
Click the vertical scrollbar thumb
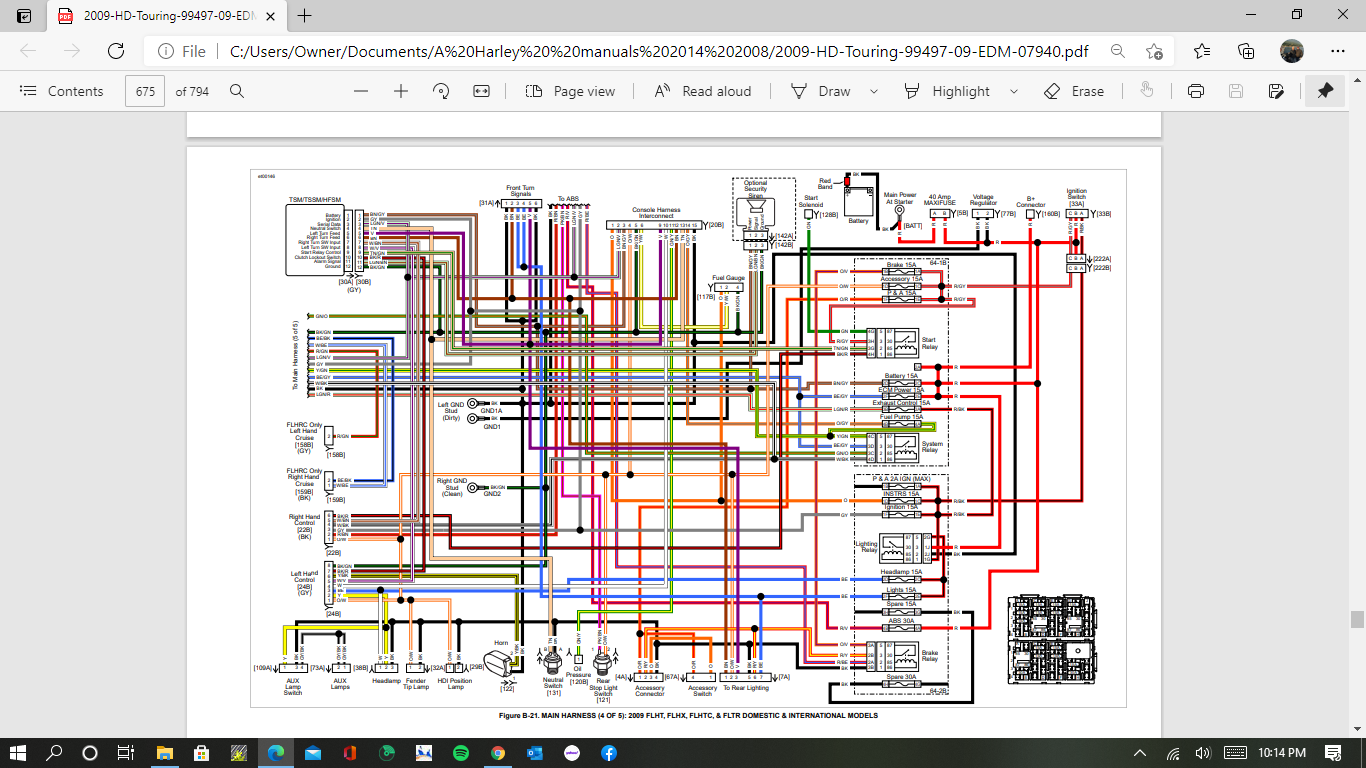click(1357, 620)
